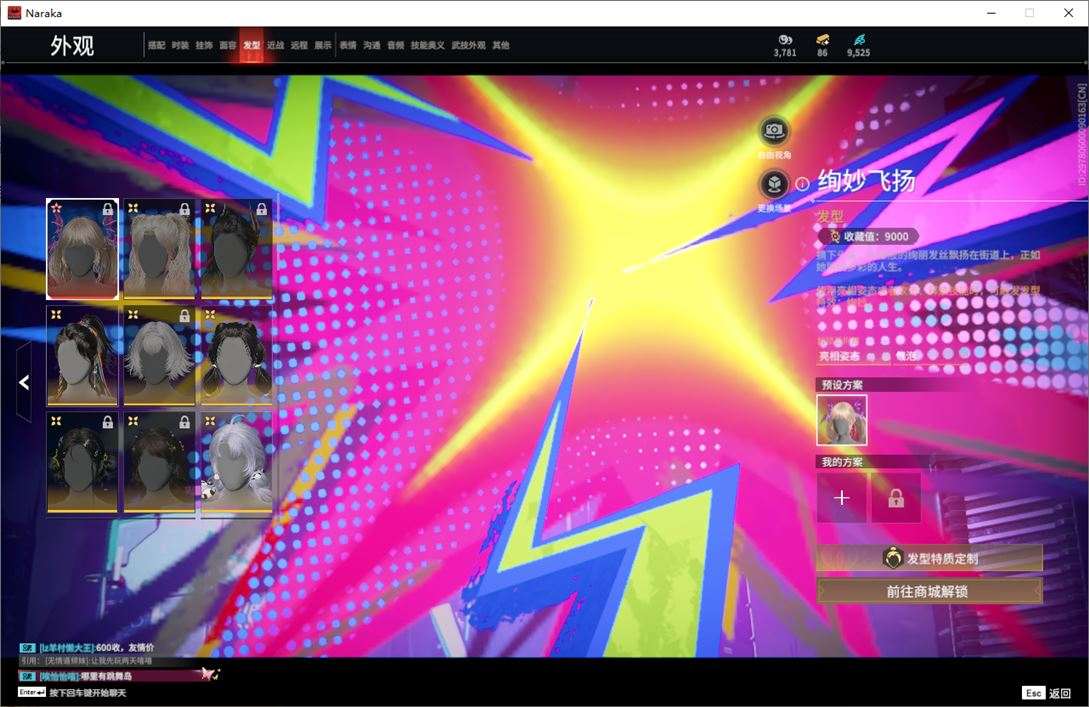Viewport: 1089px width, 707px height.
Task: Select the dark ponytail hairstyle, middle row
Action: pos(83,355)
